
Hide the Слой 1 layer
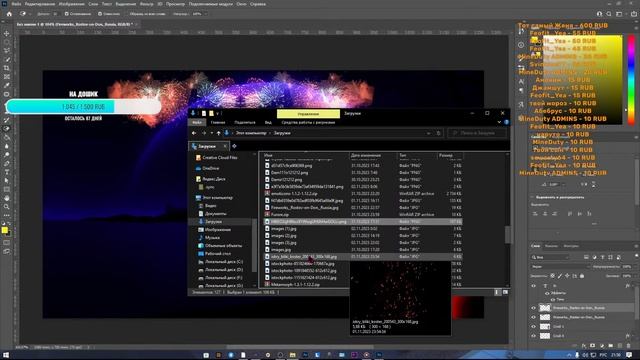[533, 327]
